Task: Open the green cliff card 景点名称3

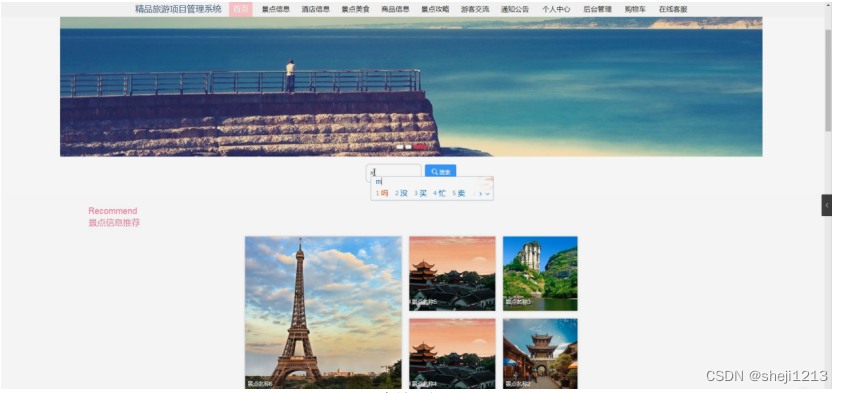Action: point(540,274)
